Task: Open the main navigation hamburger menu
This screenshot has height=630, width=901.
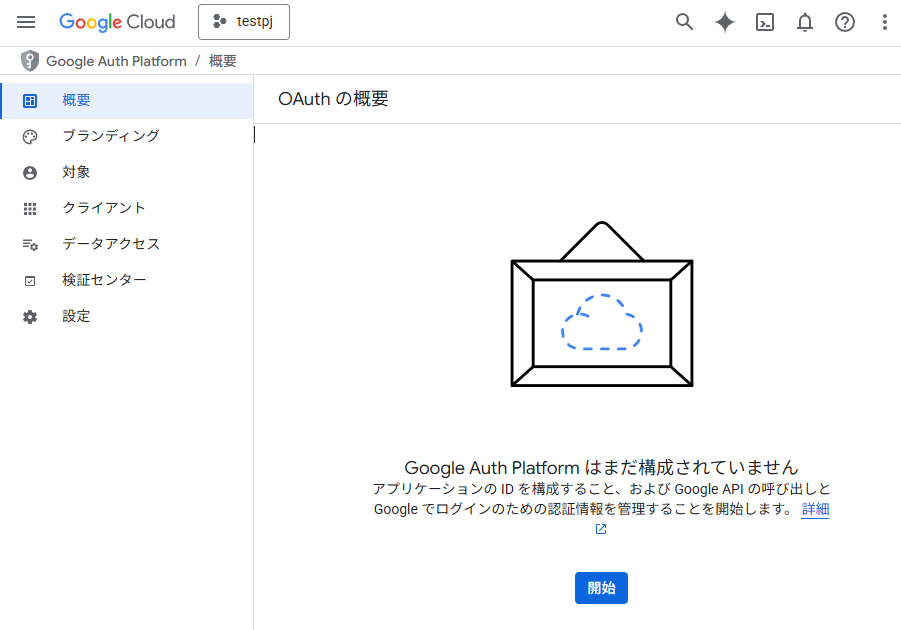Action: (x=26, y=22)
